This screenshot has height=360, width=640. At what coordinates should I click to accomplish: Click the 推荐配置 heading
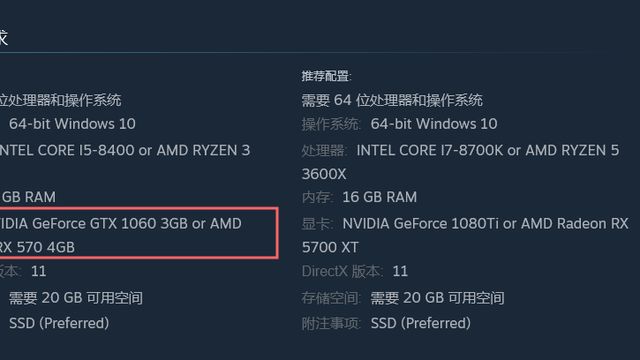[326, 76]
